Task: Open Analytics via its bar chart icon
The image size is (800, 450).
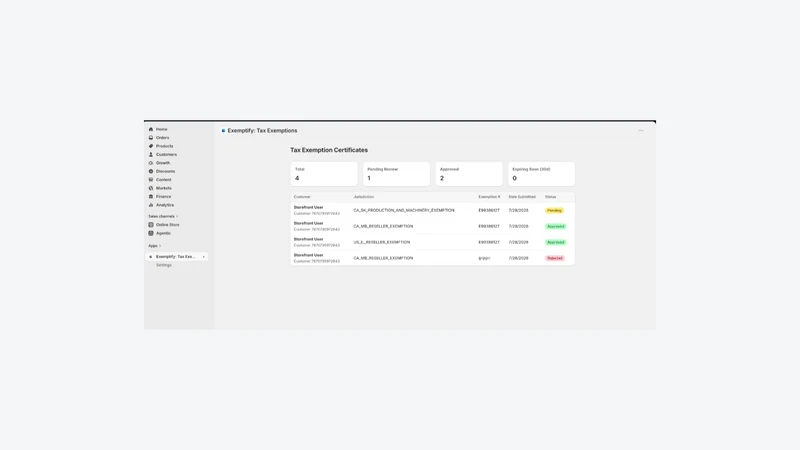Action: 151,205
